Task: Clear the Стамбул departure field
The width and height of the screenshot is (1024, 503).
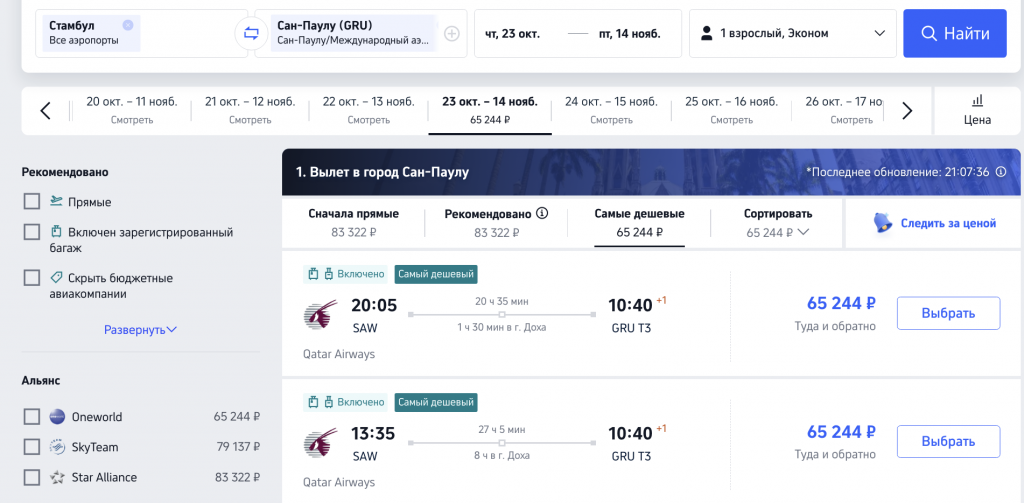Action: click(128, 25)
